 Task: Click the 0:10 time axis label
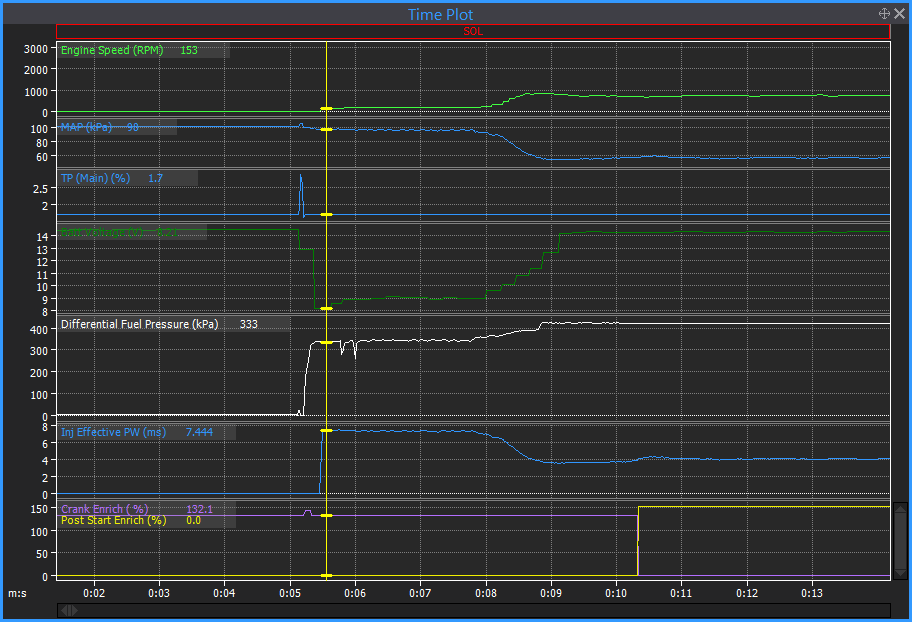[616, 593]
